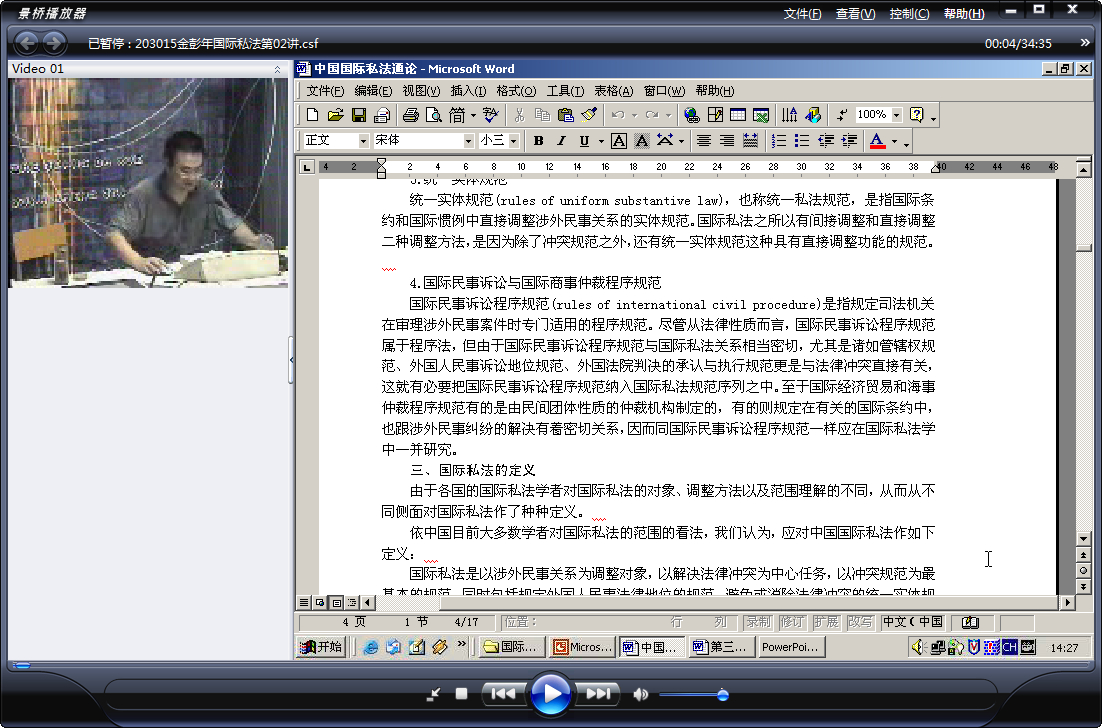This screenshot has height=728, width=1102.
Task: Click the player volume slider
Action: coord(693,695)
